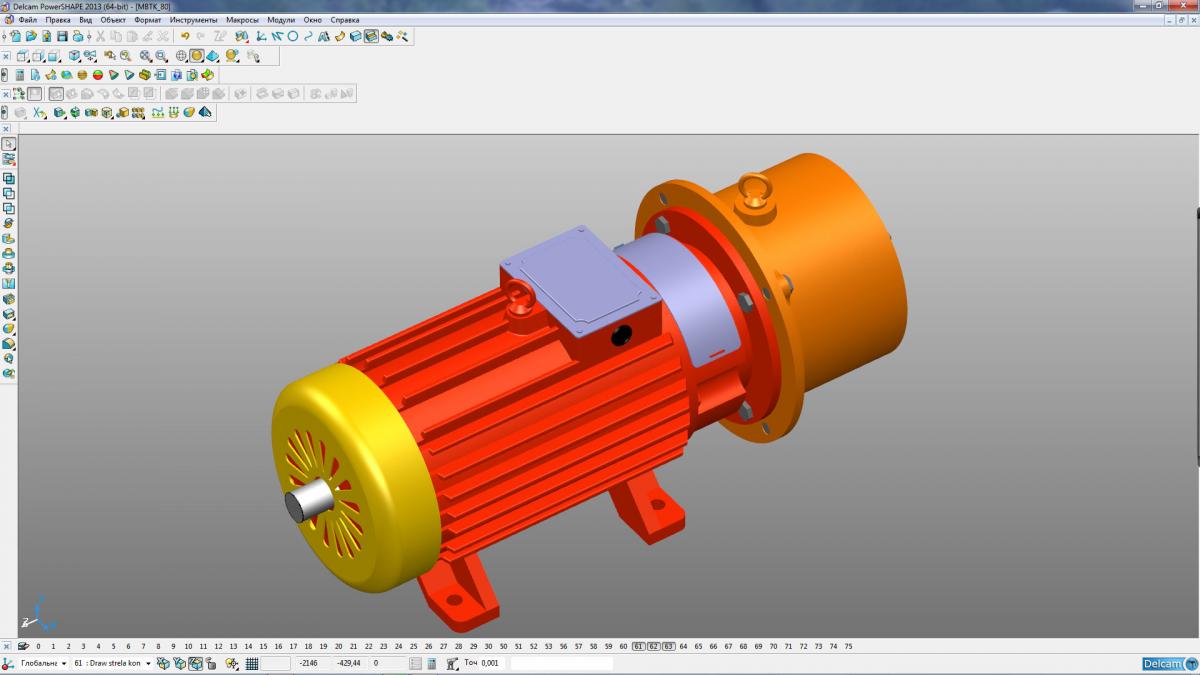Toggle level 63 on the levels bar
Screen dimensions: 1200x675
tap(668, 647)
